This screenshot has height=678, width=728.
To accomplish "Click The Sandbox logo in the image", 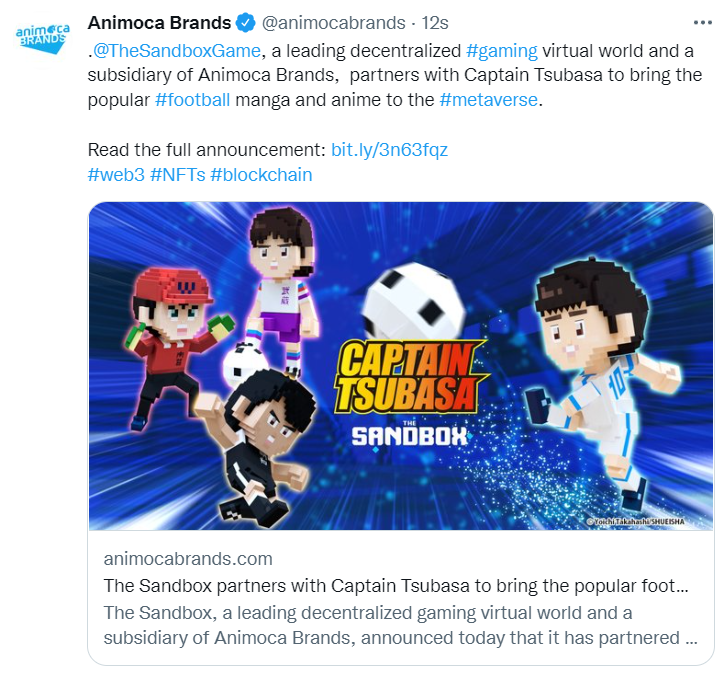I will tap(409, 435).
